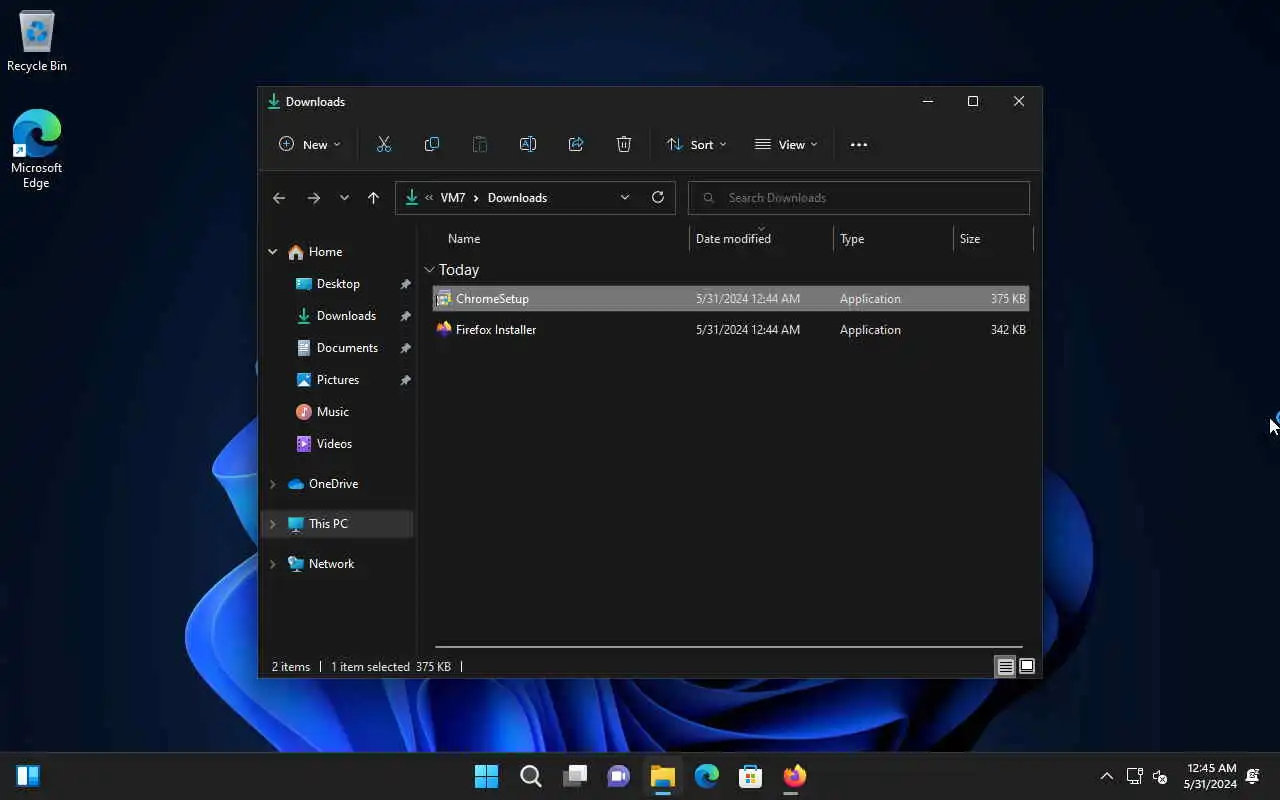Click the 342 KB size cell
Viewport: 1280px width, 800px height.
(1008, 330)
